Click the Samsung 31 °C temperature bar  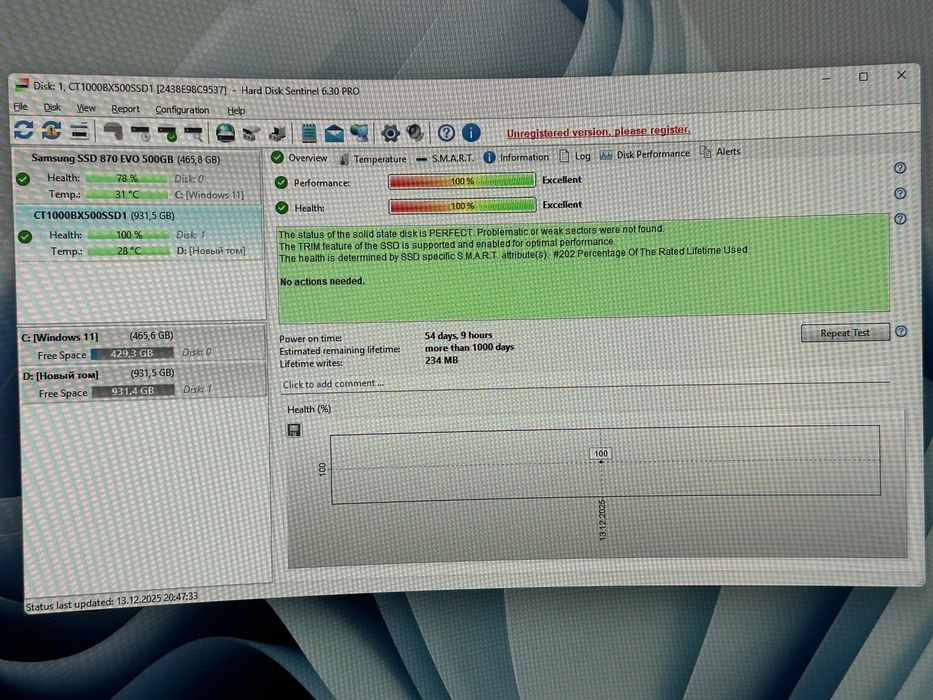coord(127,195)
